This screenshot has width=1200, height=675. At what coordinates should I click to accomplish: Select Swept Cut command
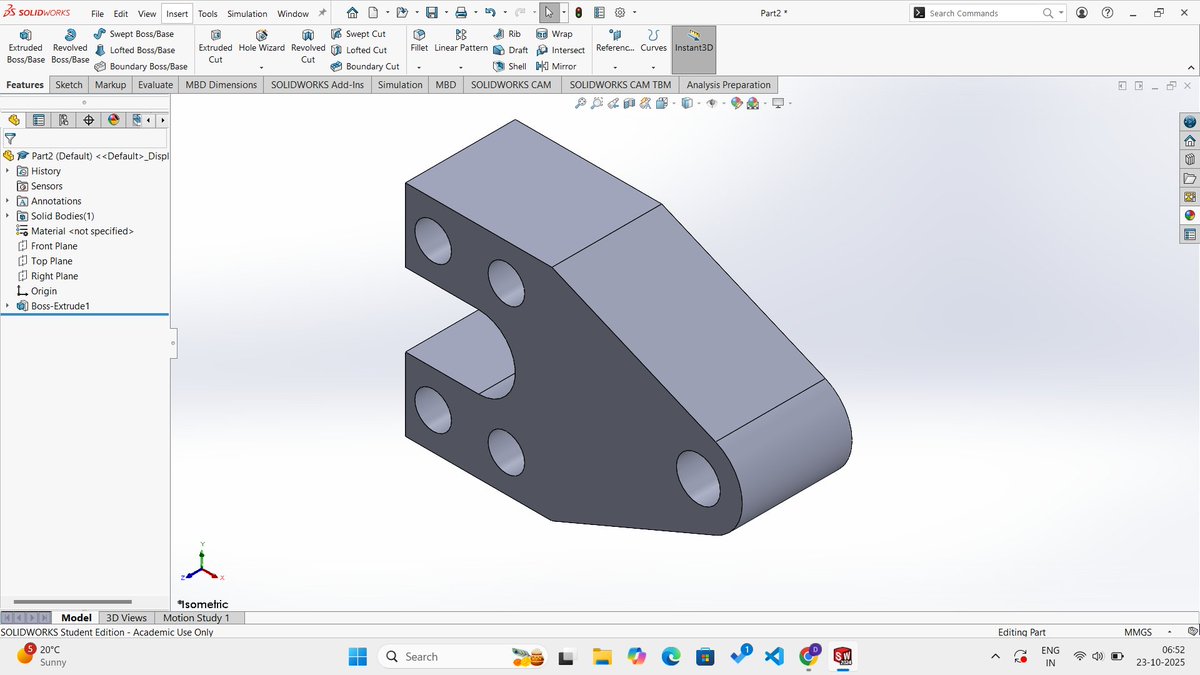[x=358, y=34]
